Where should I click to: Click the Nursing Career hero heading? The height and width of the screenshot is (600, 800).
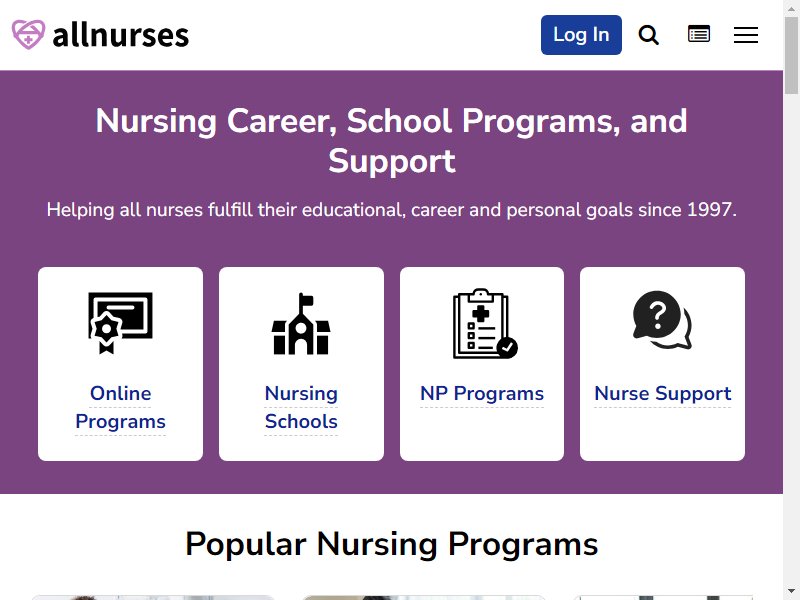click(391, 141)
